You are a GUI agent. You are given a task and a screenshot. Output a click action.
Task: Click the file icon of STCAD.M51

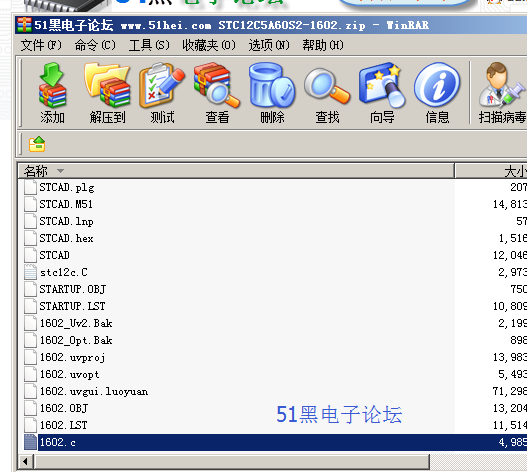30,204
